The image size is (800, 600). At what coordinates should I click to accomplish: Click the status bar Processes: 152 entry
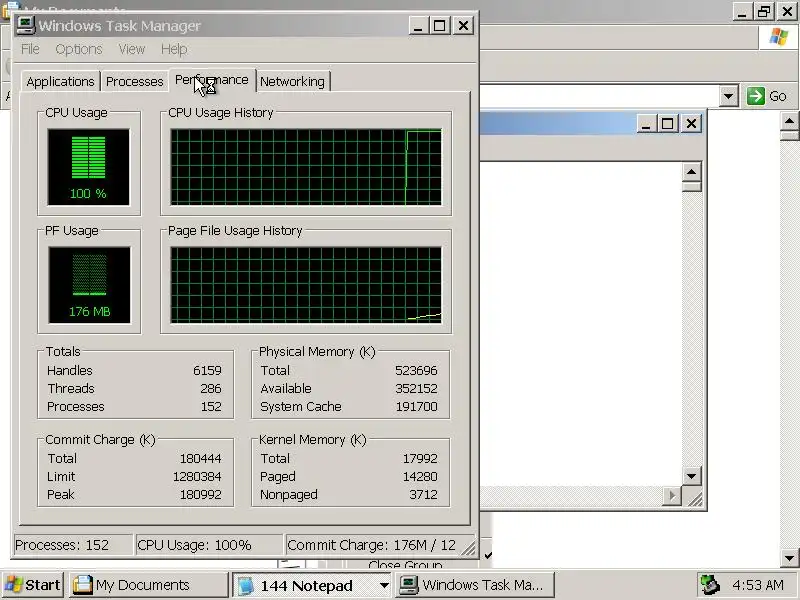[x=72, y=545]
